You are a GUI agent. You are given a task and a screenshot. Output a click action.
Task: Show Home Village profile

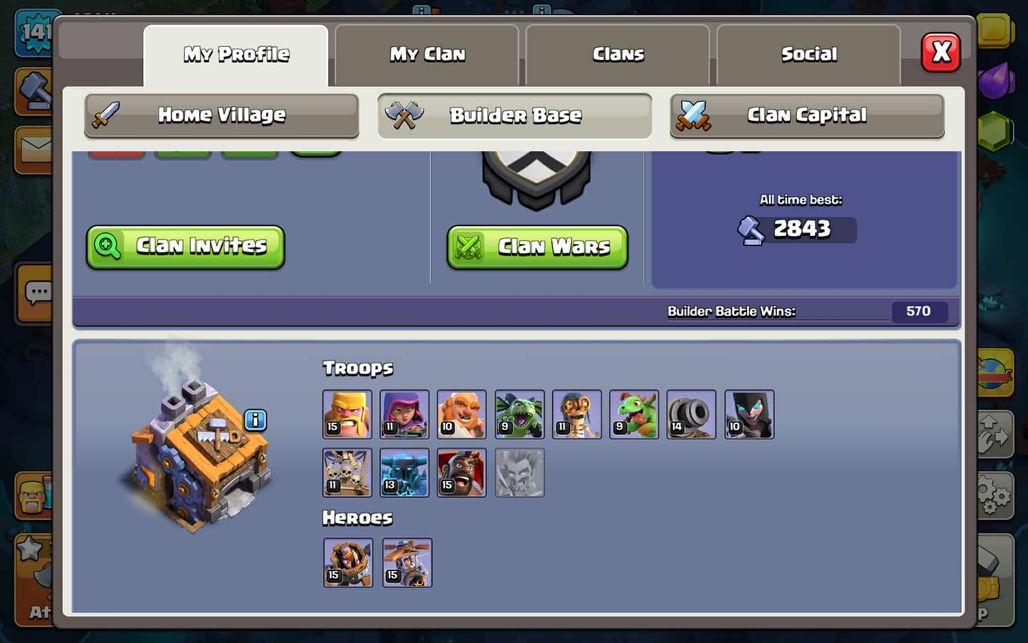click(x=222, y=116)
